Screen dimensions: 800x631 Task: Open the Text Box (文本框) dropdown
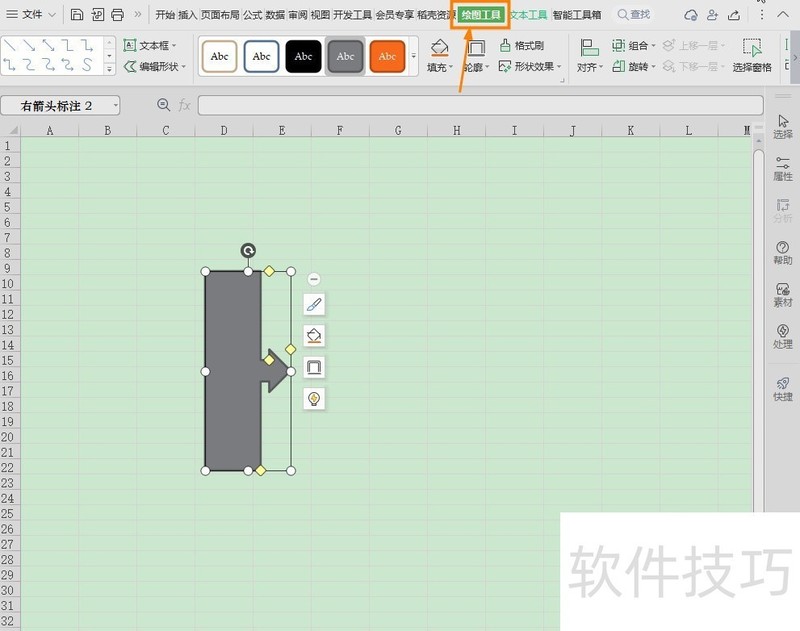150,46
